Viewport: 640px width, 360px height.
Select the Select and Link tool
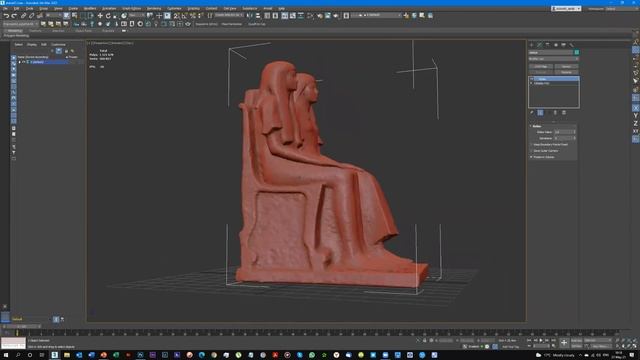pyautogui.click(x=24, y=16)
